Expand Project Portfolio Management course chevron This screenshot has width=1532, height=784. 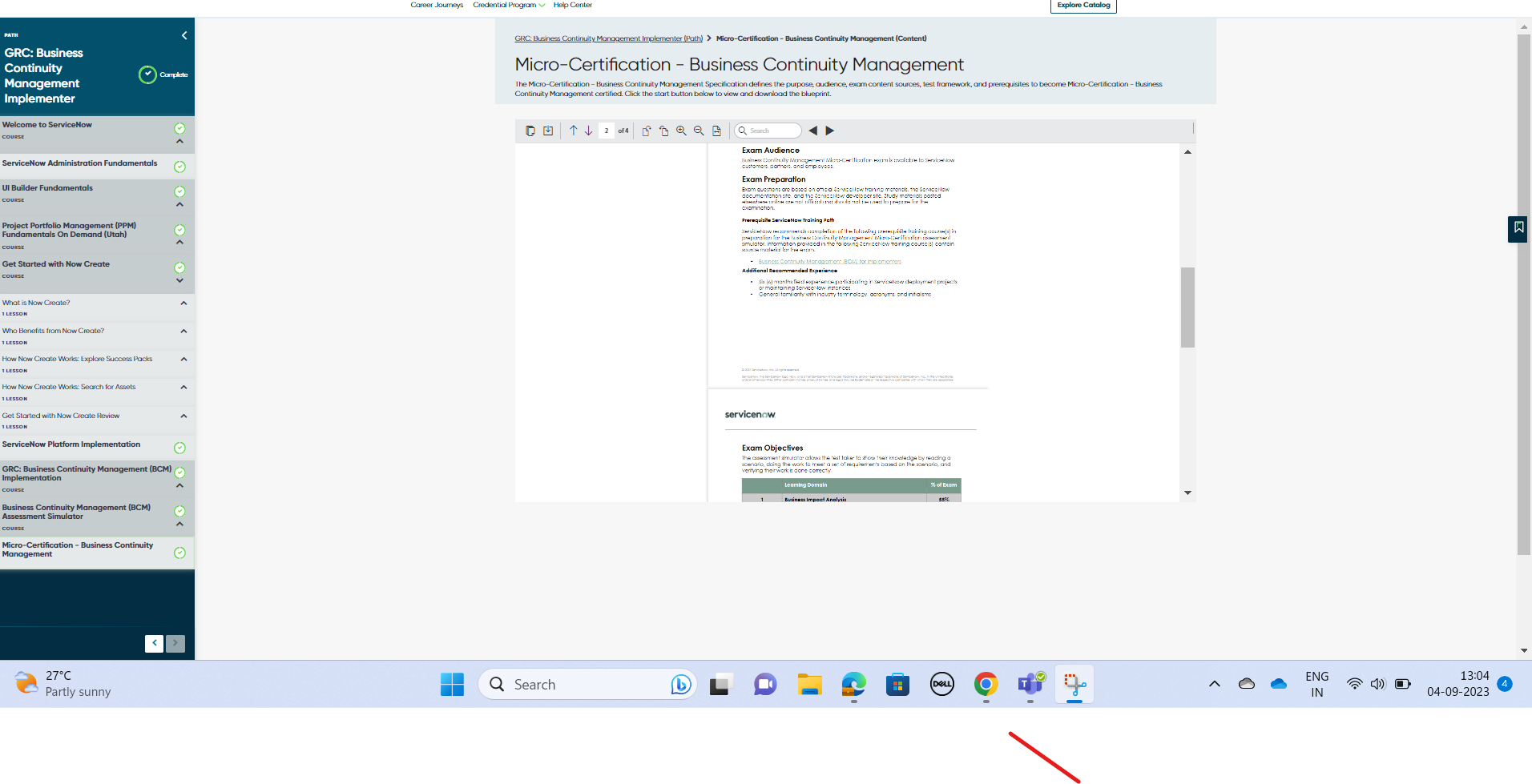[x=179, y=243]
